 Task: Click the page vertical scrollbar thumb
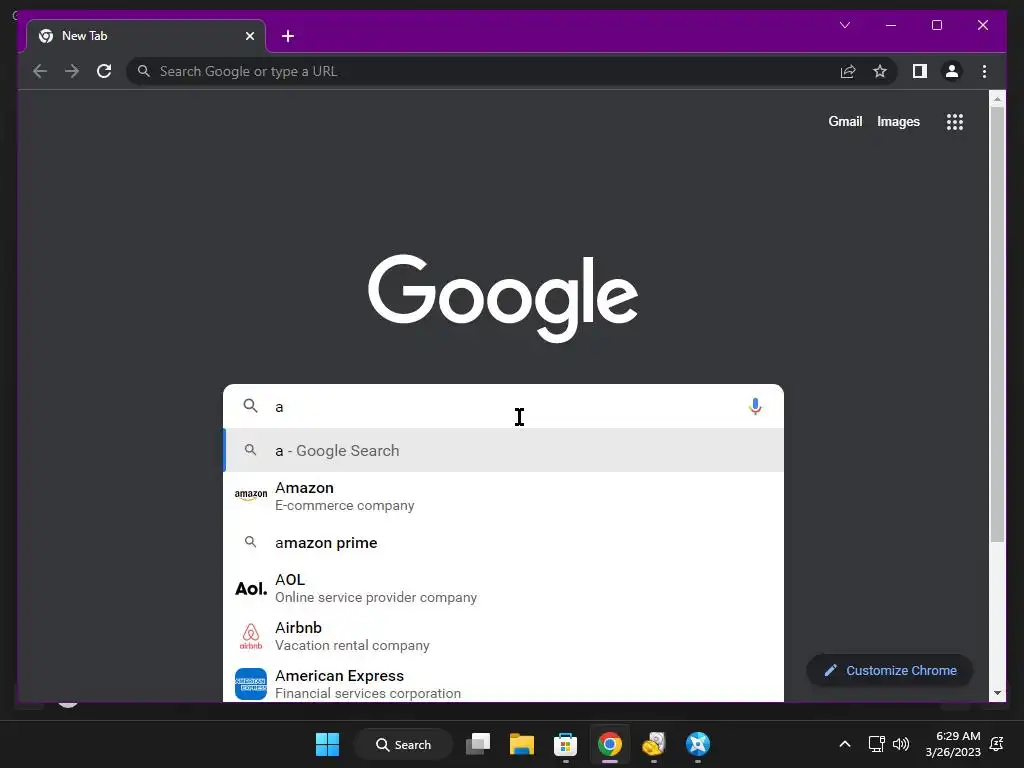tap(997, 325)
